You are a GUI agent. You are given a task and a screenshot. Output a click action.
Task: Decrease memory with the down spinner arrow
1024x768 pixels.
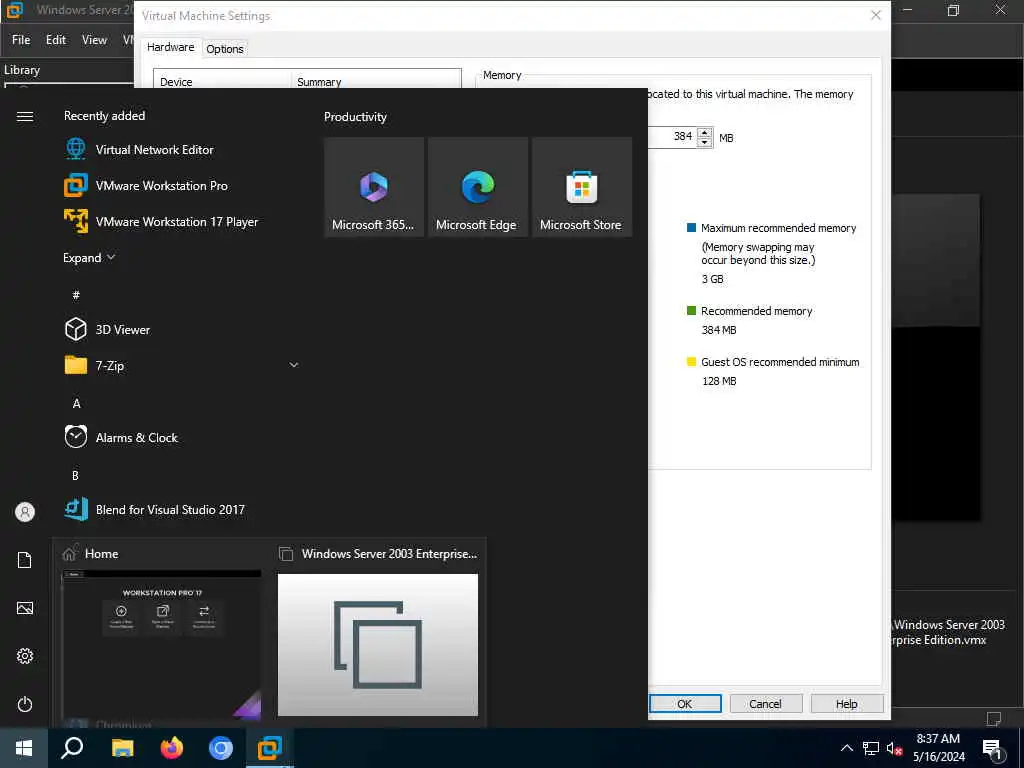click(705, 142)
